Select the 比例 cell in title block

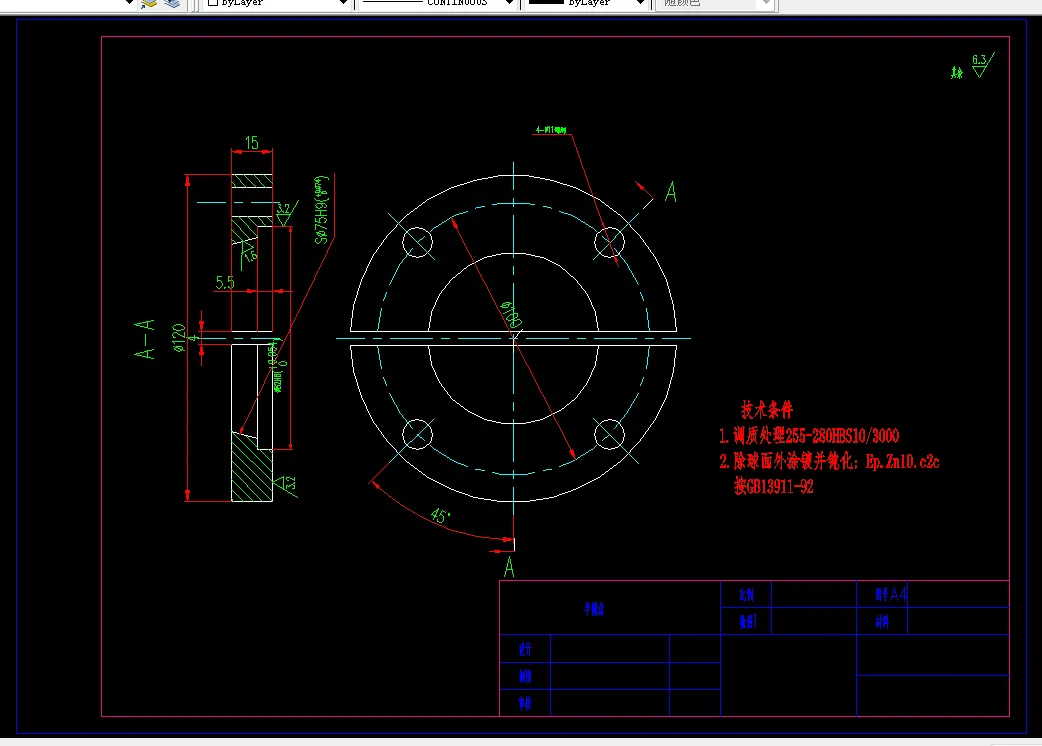tap(746, 595)
